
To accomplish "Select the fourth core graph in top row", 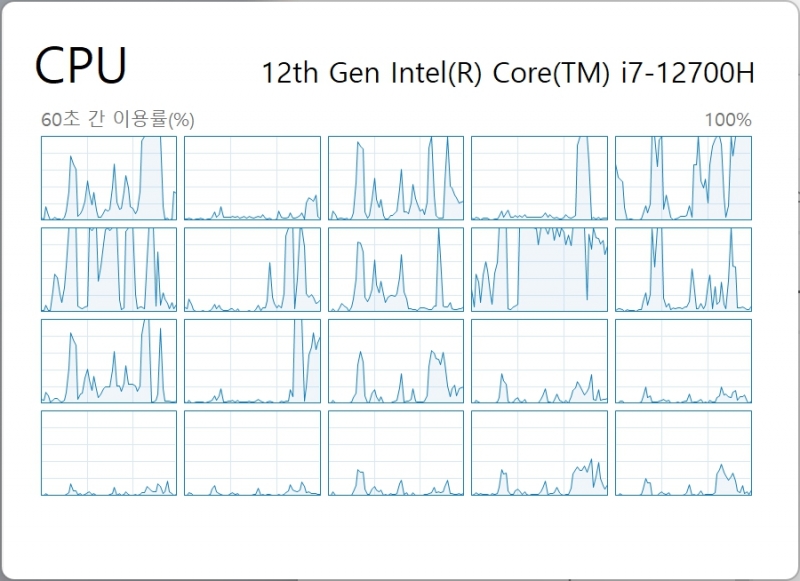I will tap(539, 178).
